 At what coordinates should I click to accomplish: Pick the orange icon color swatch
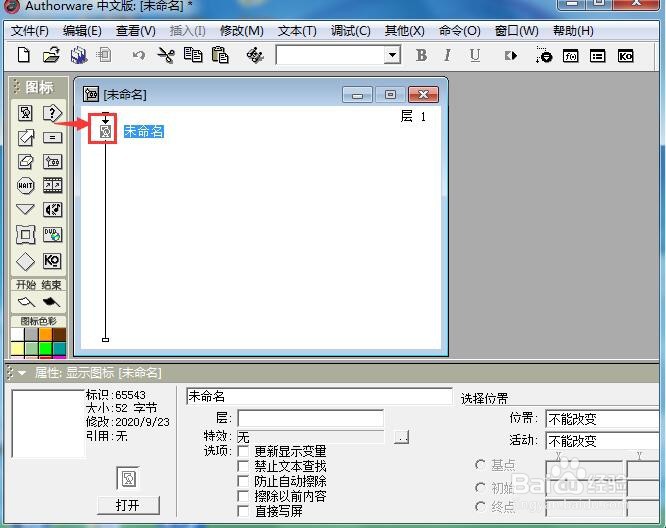[45, 334]
